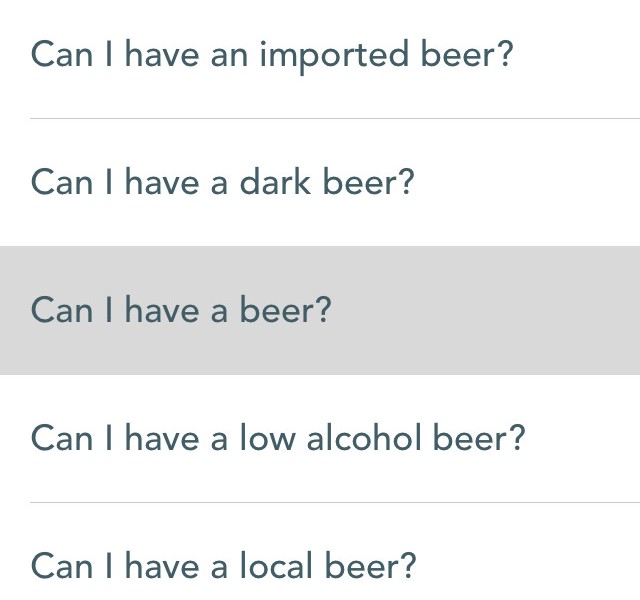Open the local beer phrase
Viewport: 640px width, 600px height.
pos(223,566)
